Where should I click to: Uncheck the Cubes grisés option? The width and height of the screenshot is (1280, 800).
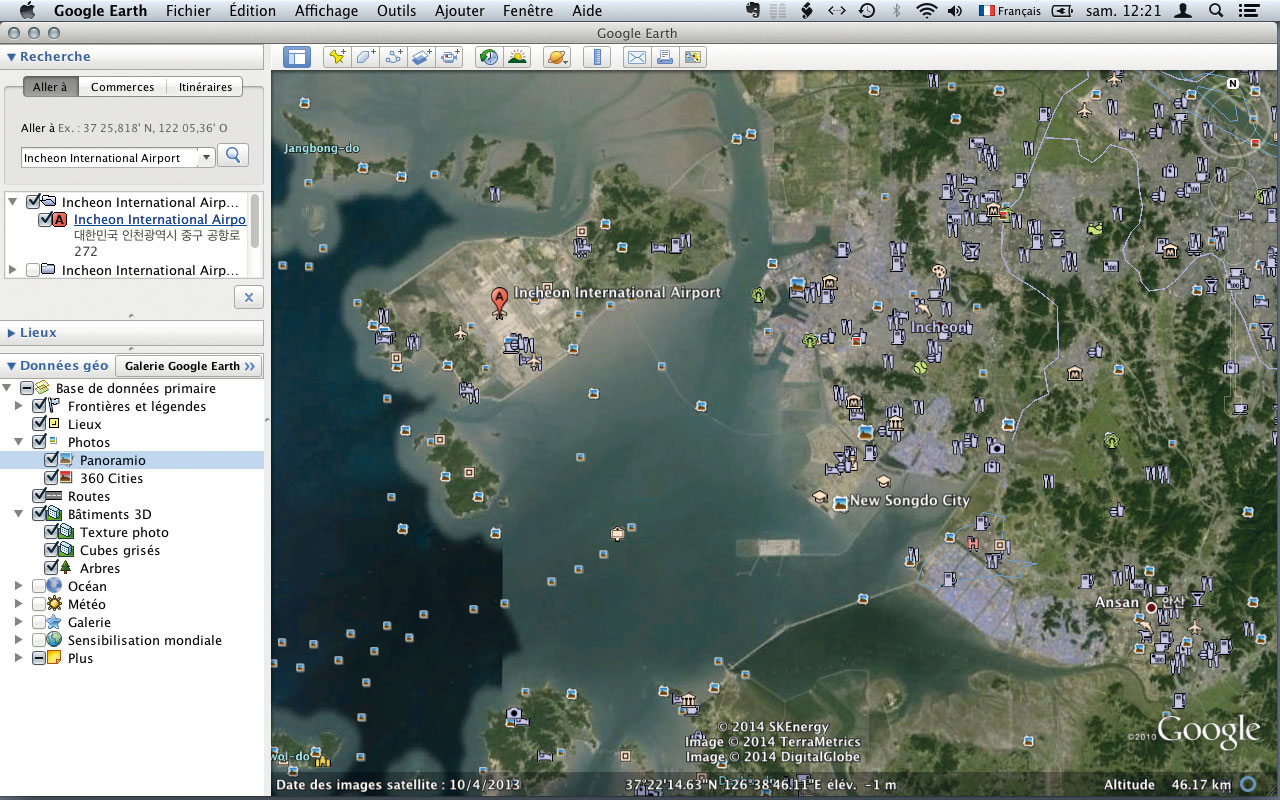pos(51,551)
